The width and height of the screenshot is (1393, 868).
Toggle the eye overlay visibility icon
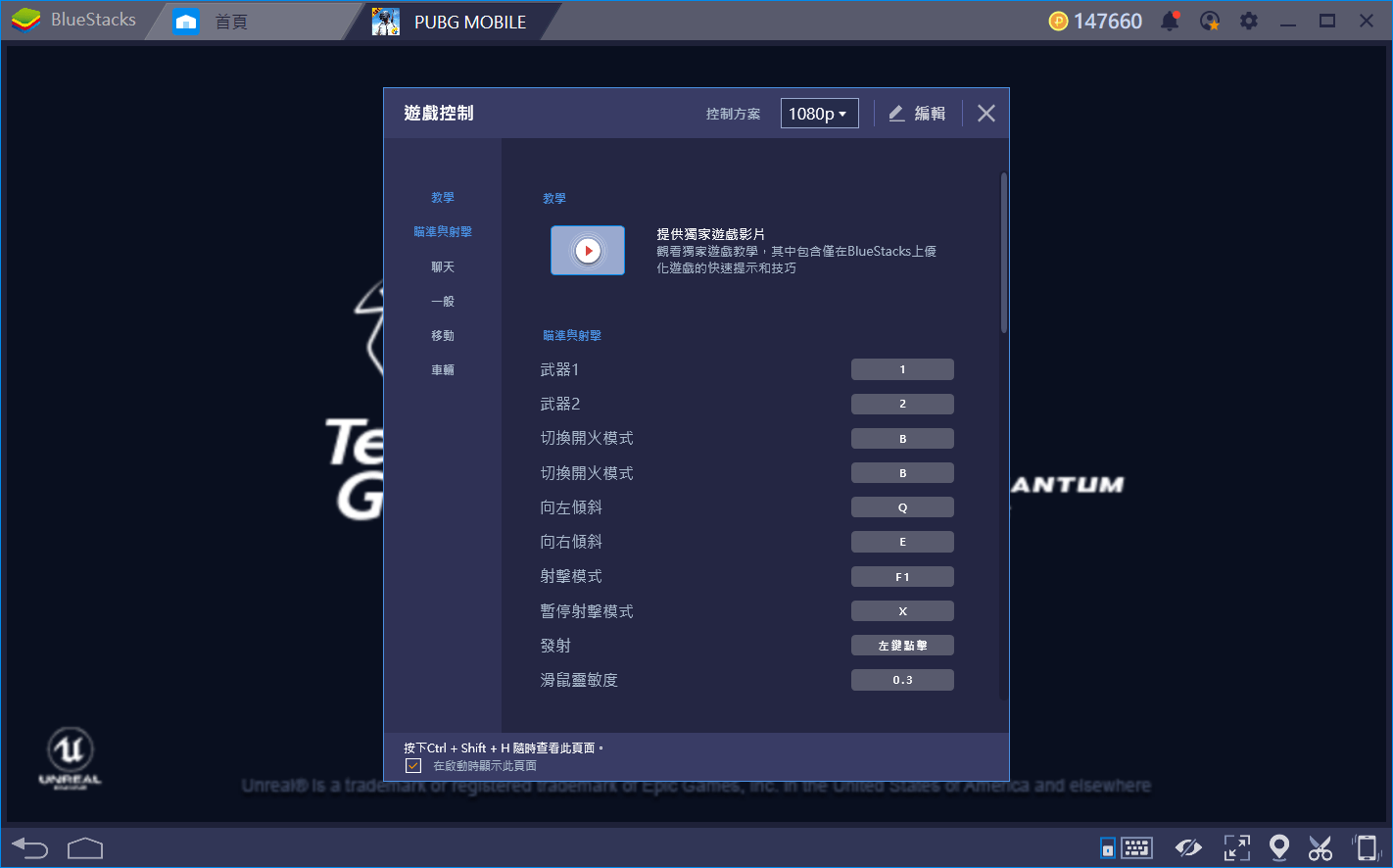[1188, 847]
